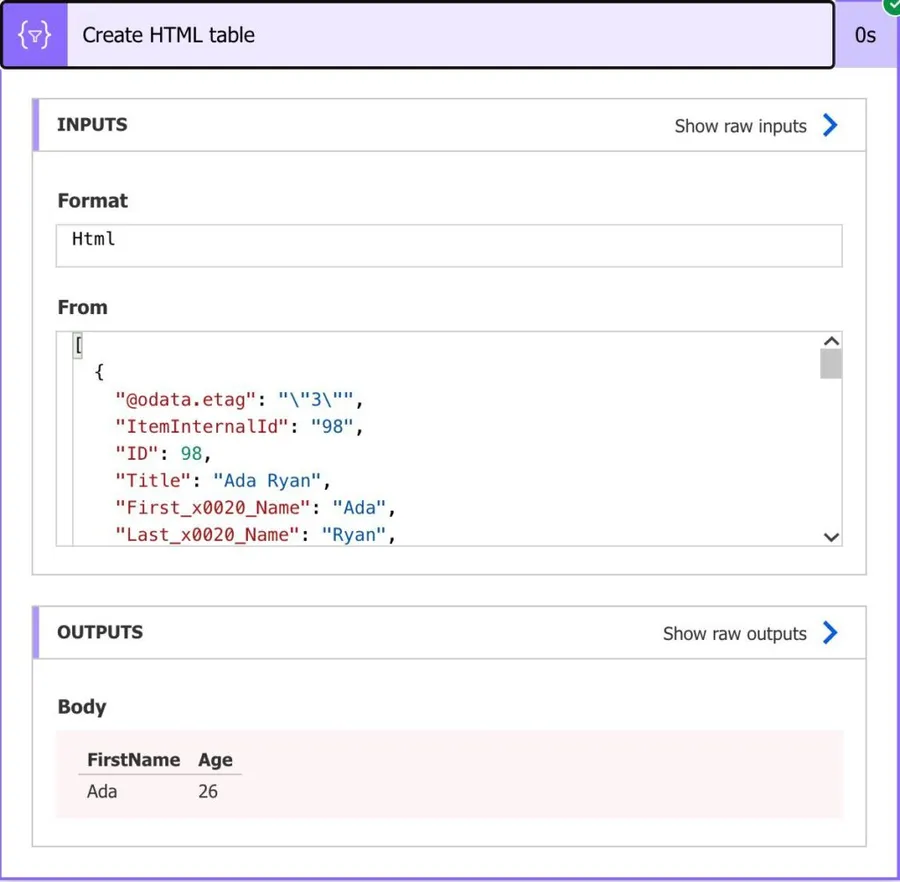900x882 pixels.
Task: Select the INPUTS section header
Action: tap(92, 125)
